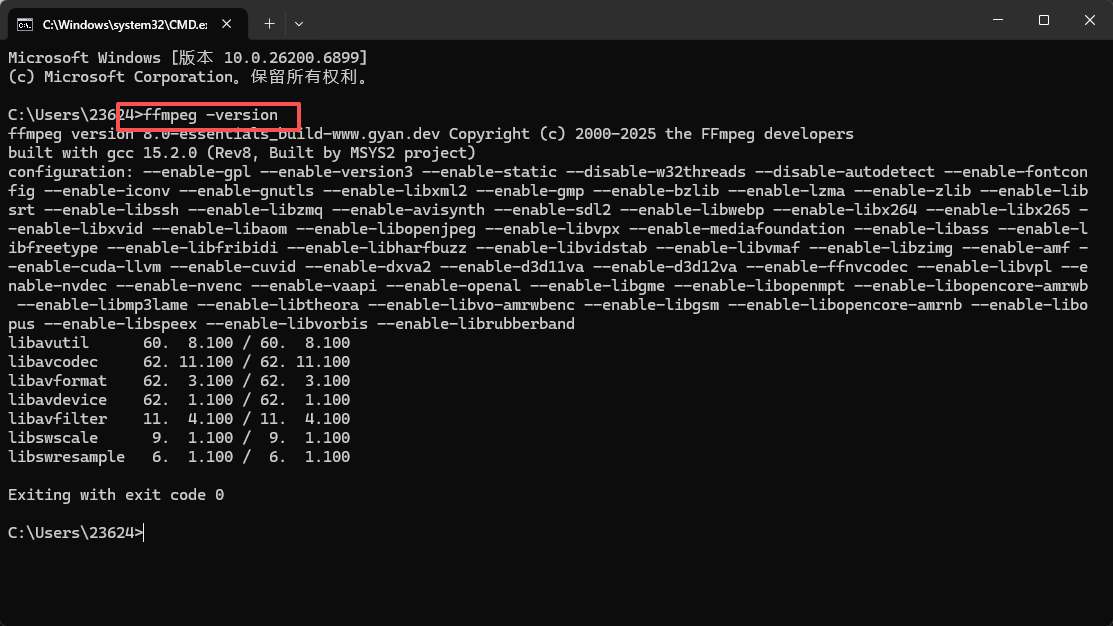Open the tab type dropdown chevron
This screenshot has height=626, width=1113.
pos(300,22)
